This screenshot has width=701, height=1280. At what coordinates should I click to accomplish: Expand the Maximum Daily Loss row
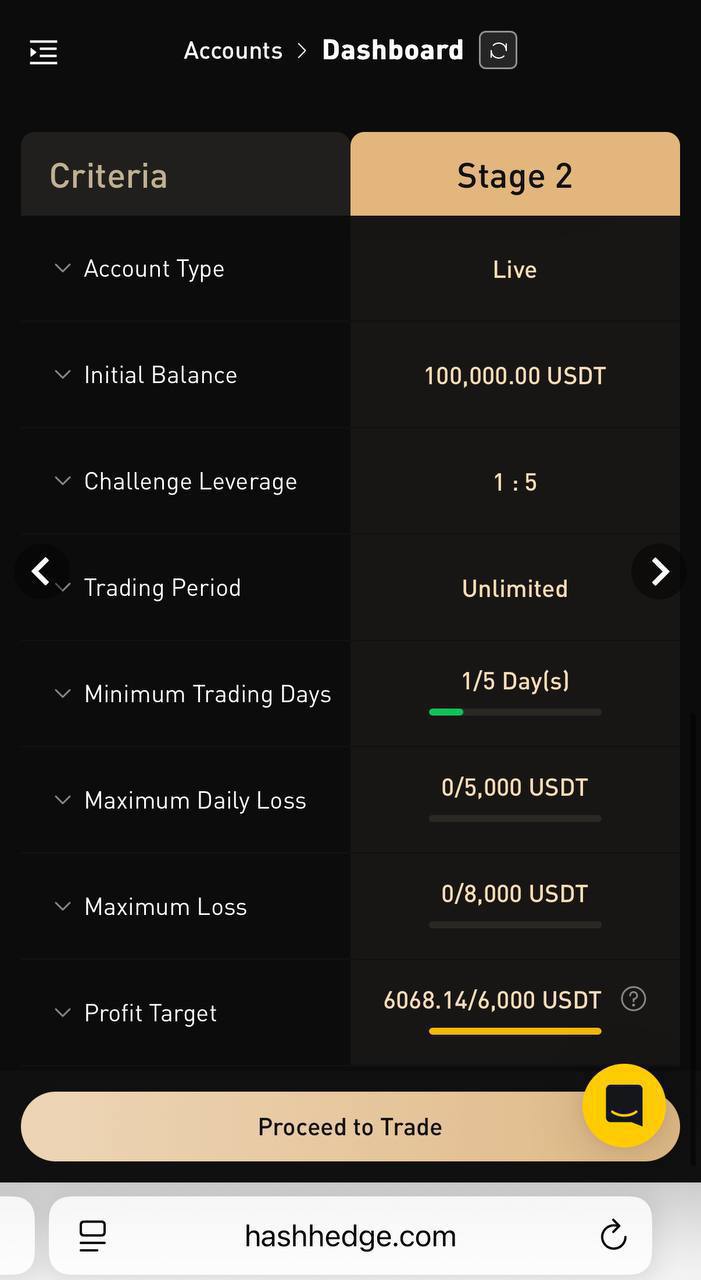[x=185, y=800]
